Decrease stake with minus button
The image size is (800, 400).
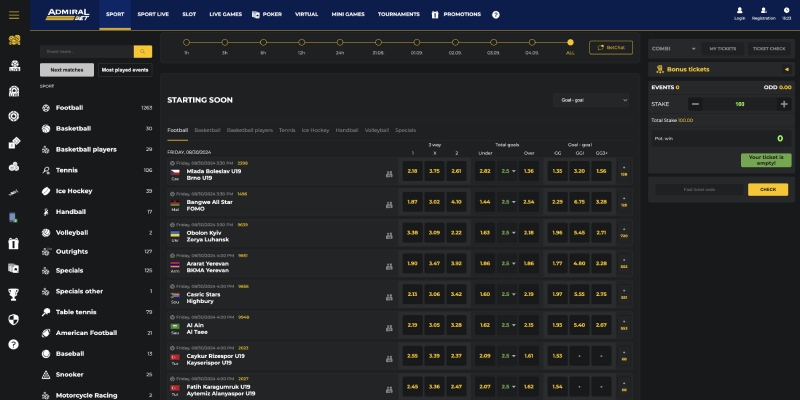(x=695, y=104)
